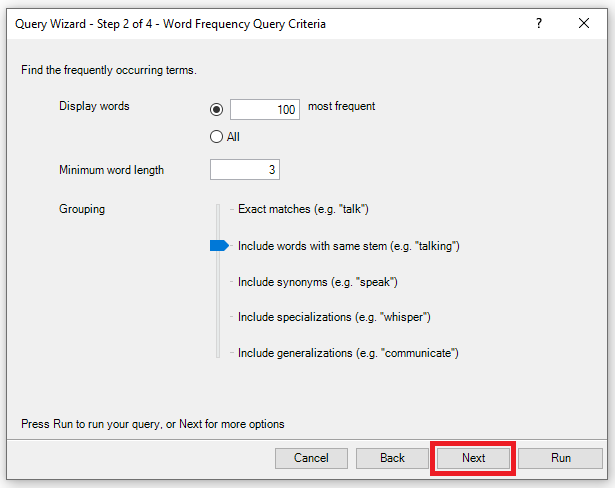The height and width of the screenshot is (488, 615).
Task: Run the word frequency query
Action: 560,458
